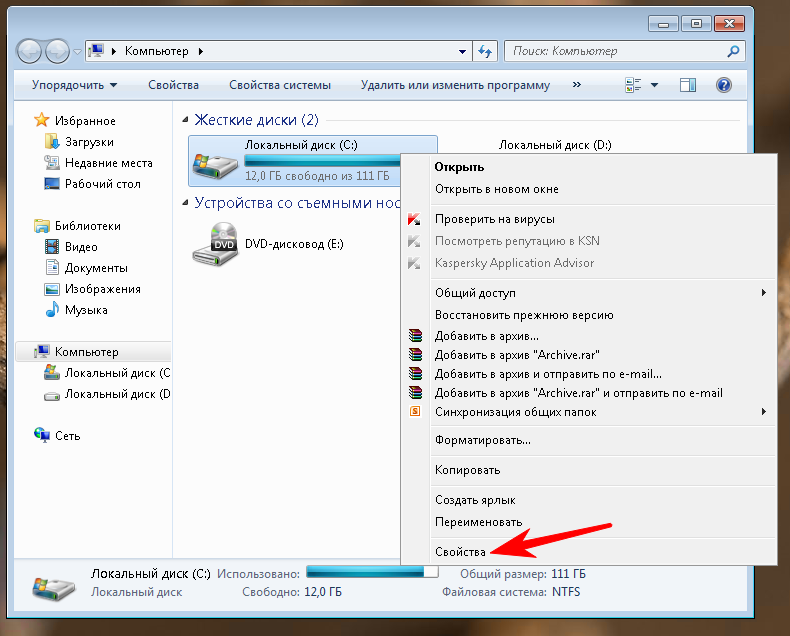Open address bar history dropdown arrow
This screenshot has height=636, width=790.
click(x=462, y=51)
